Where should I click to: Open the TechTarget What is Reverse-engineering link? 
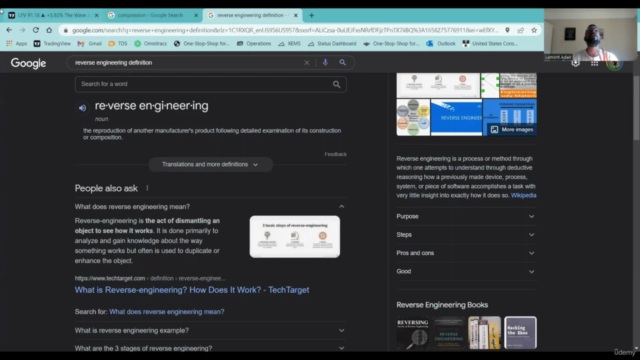click(192, 290)
